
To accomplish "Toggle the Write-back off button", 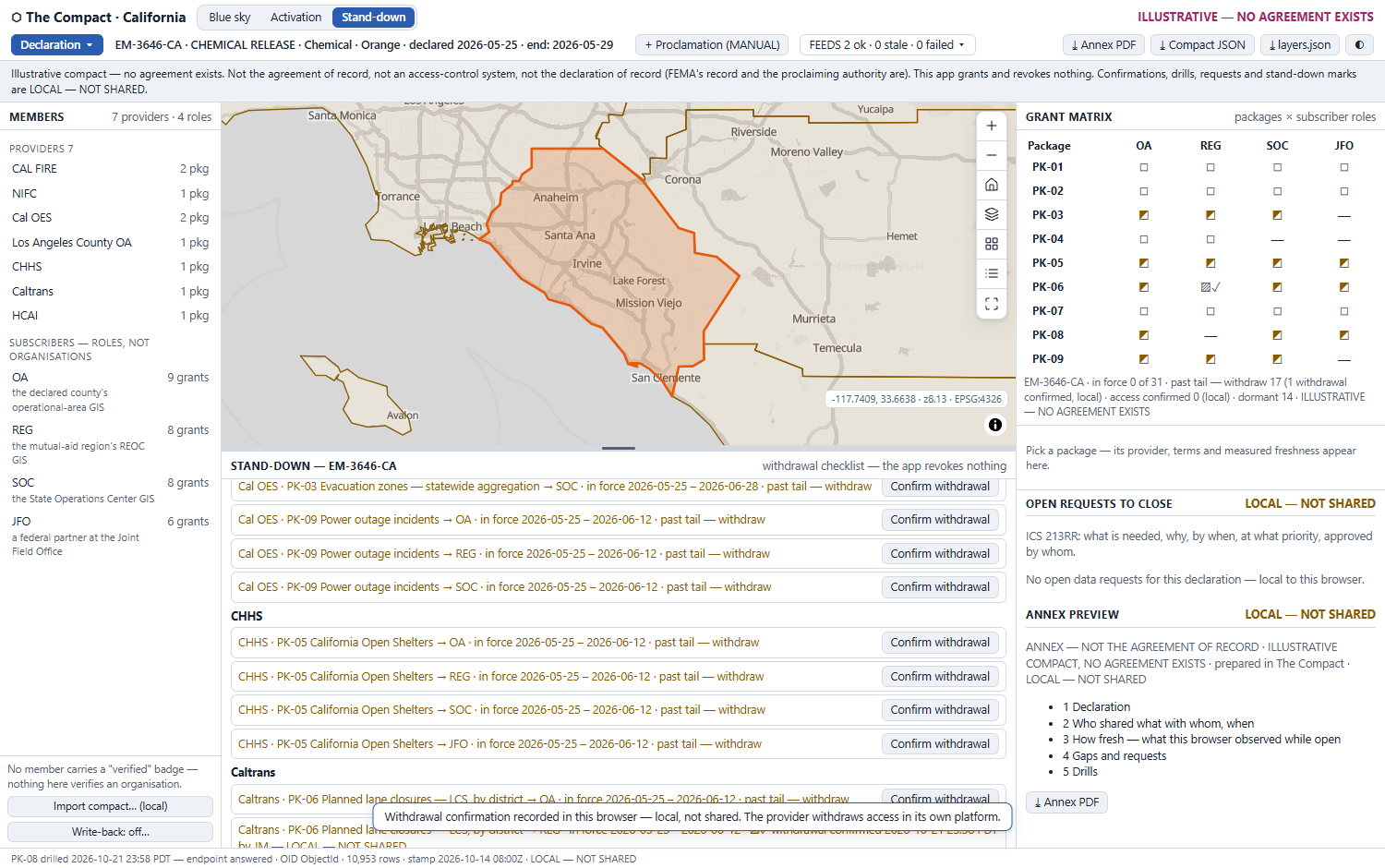I will [110, 832].
